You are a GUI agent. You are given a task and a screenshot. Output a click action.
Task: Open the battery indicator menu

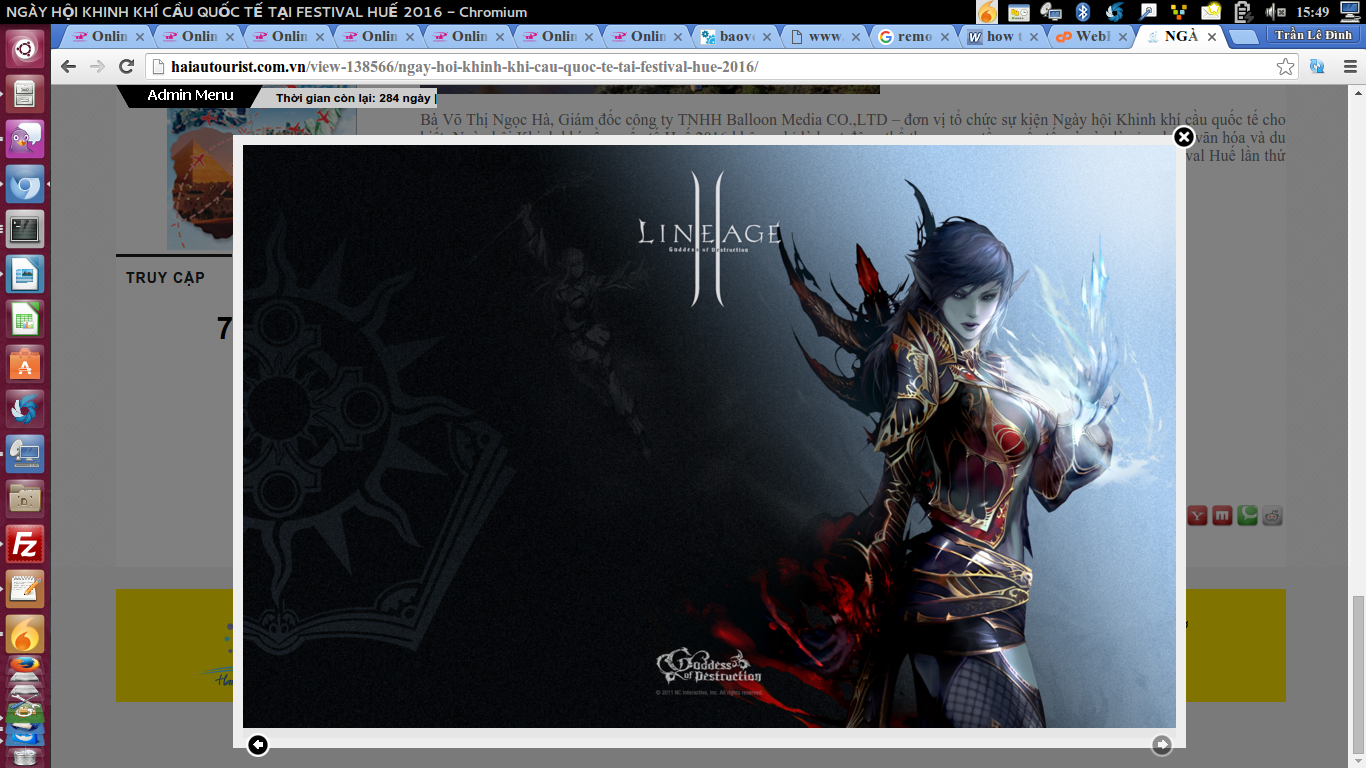1243,12
